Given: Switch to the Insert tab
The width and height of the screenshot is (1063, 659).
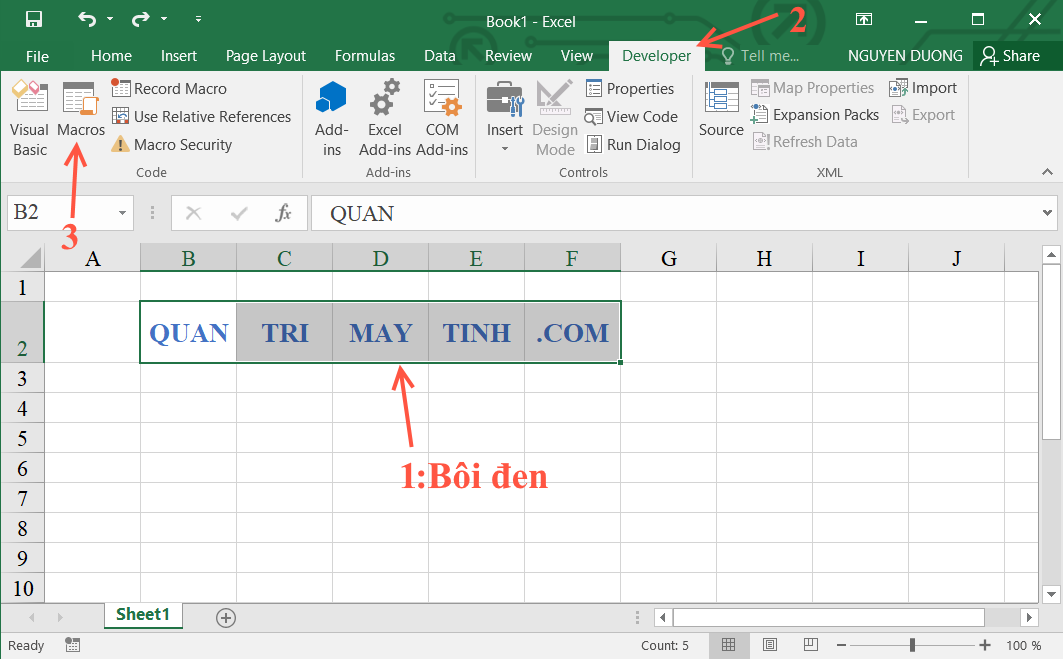Looking at the screenshot, I should click(179, 56).
